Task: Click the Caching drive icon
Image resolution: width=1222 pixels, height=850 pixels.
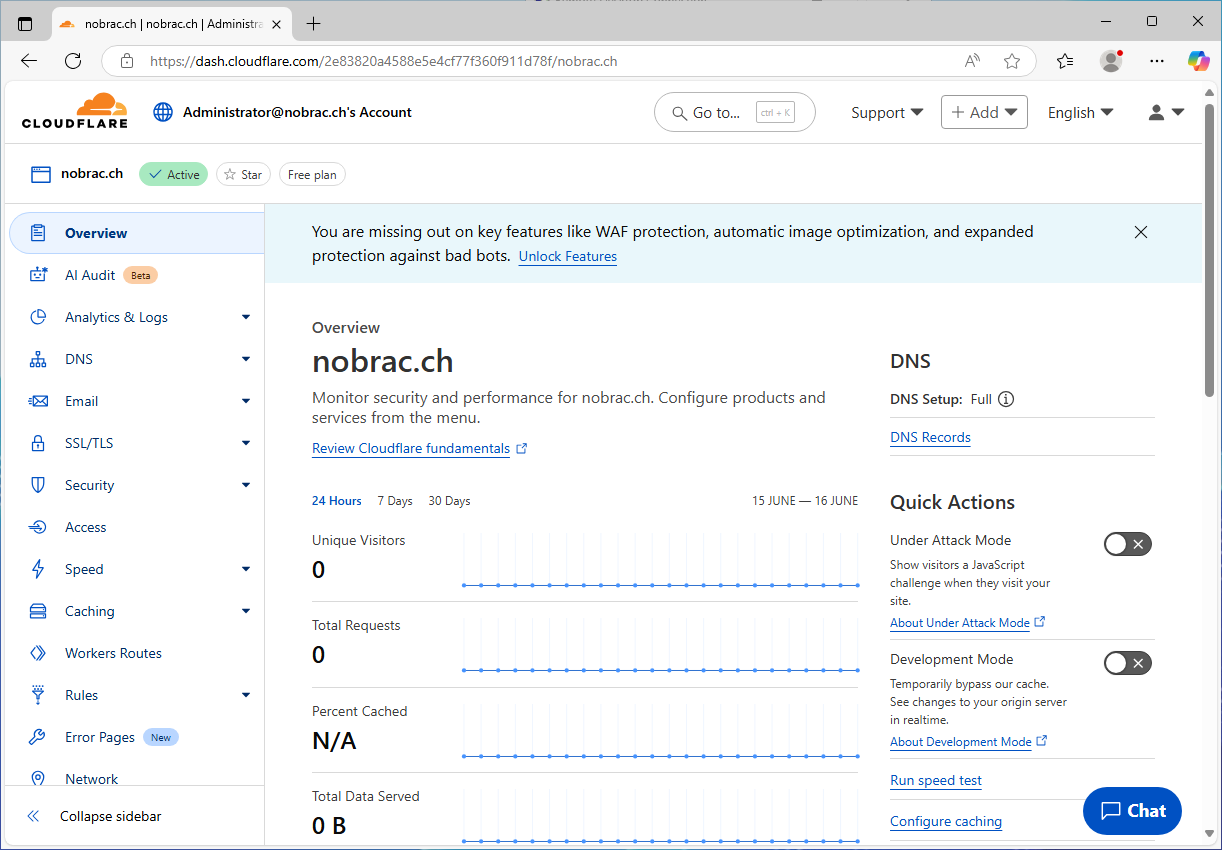Action: tap(38, 611)
